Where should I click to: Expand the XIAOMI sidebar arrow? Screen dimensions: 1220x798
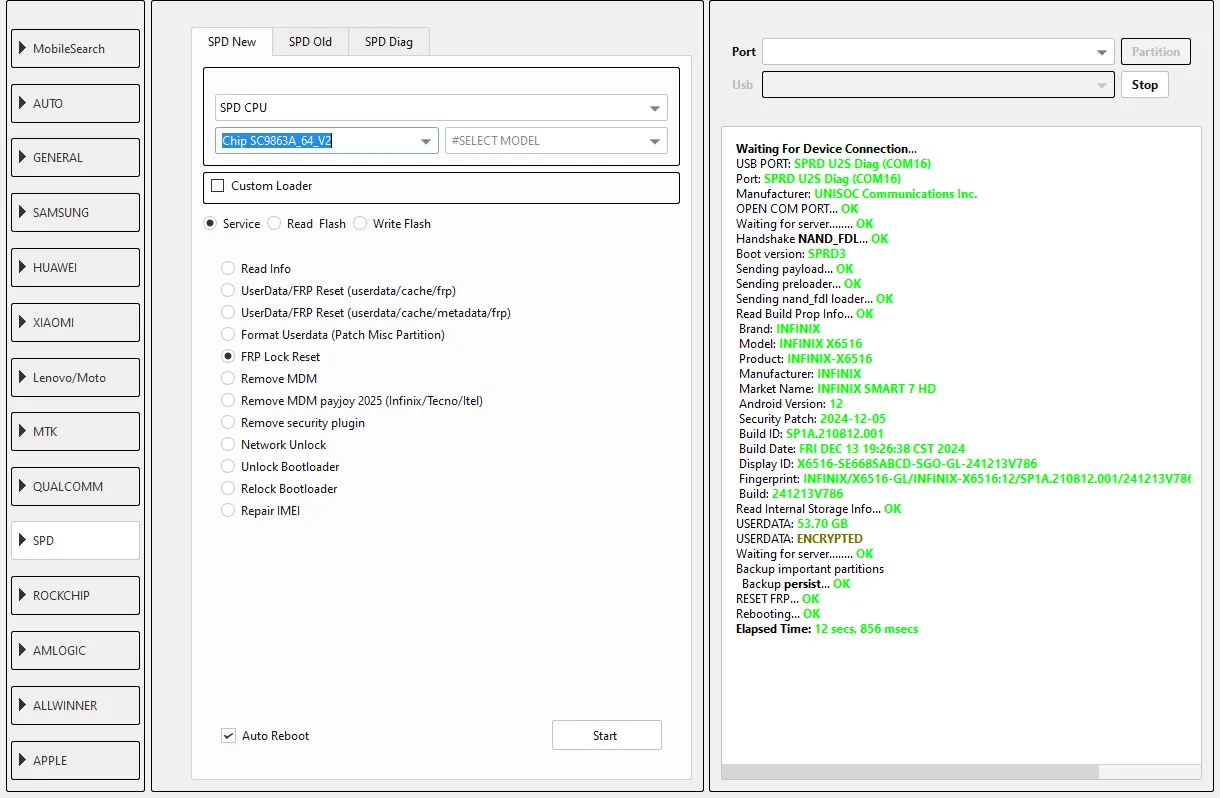(x=23, y=323)
